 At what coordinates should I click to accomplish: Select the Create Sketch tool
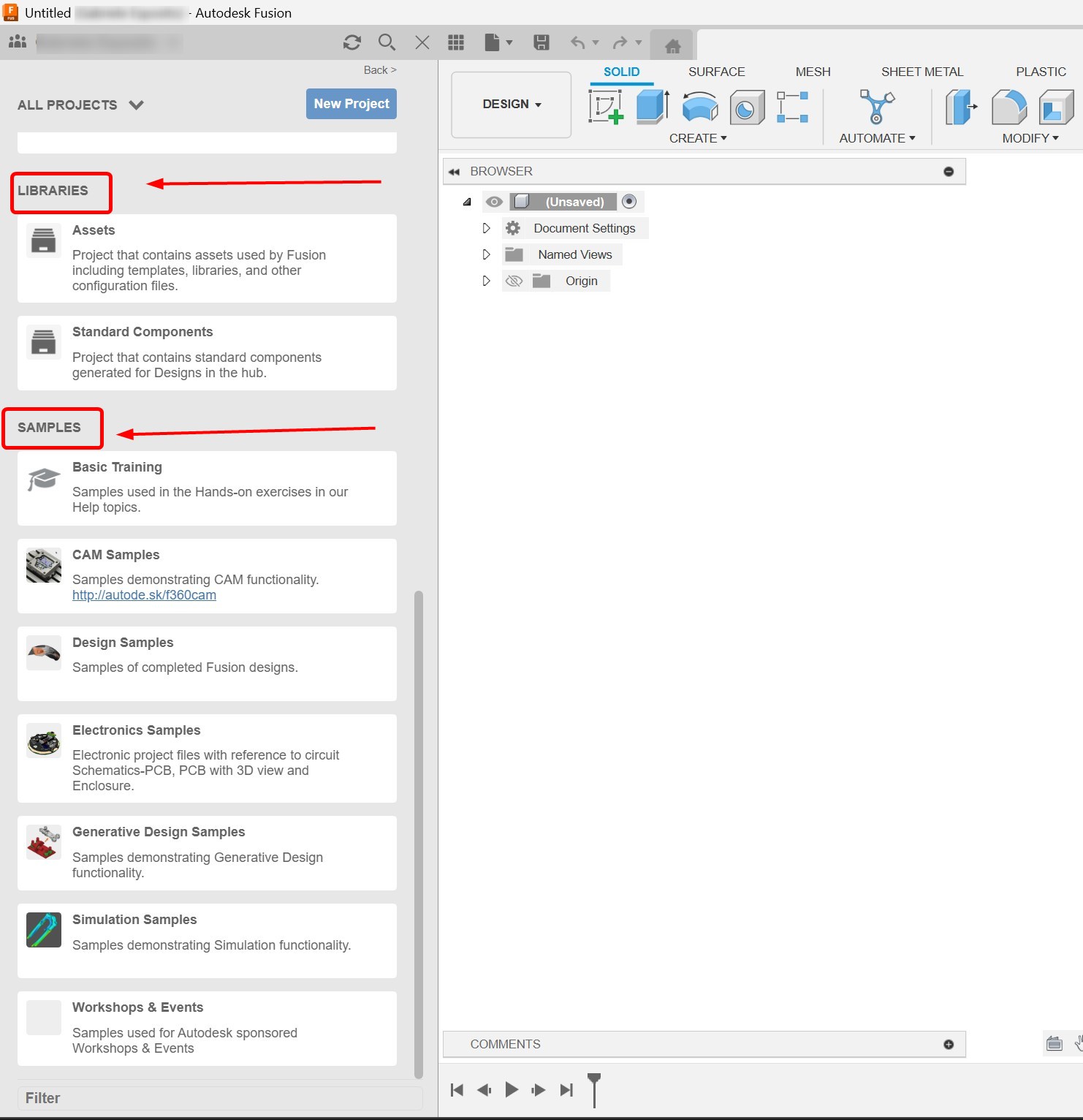[x=607, y=107]
